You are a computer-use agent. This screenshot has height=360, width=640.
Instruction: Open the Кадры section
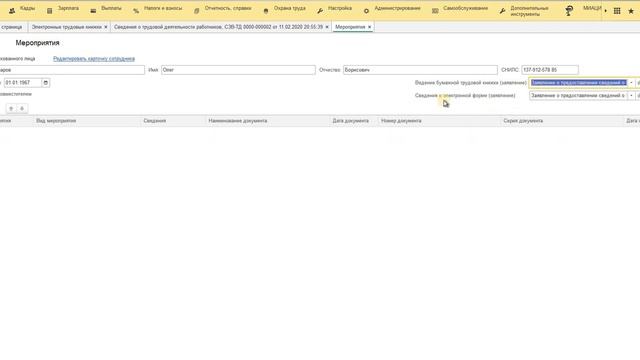pos(27,8)
